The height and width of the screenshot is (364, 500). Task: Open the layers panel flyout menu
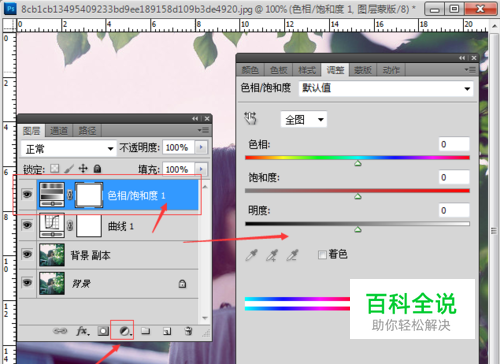tap(204, 130)
